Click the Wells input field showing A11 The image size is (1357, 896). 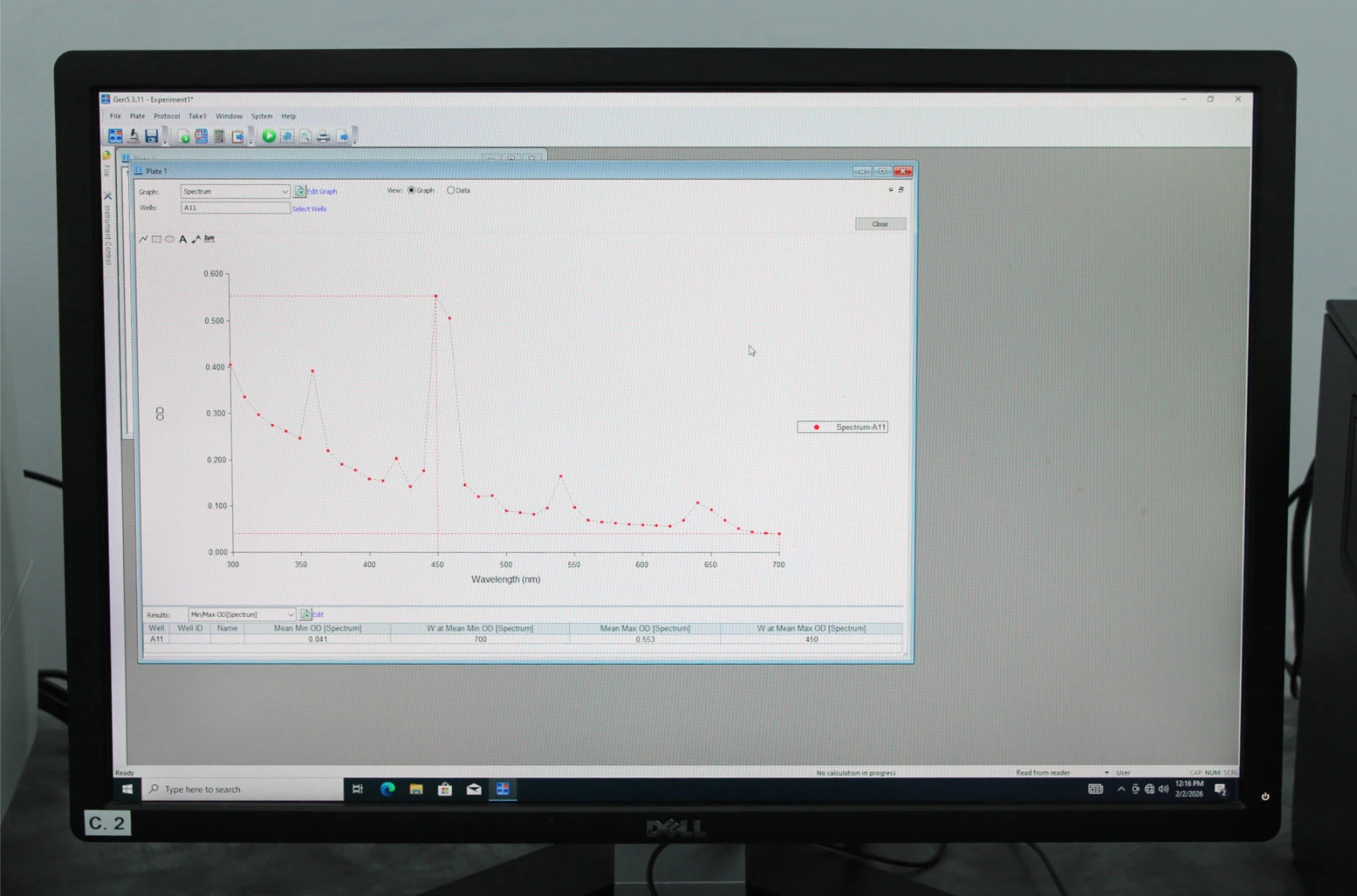tap(235, 208)
